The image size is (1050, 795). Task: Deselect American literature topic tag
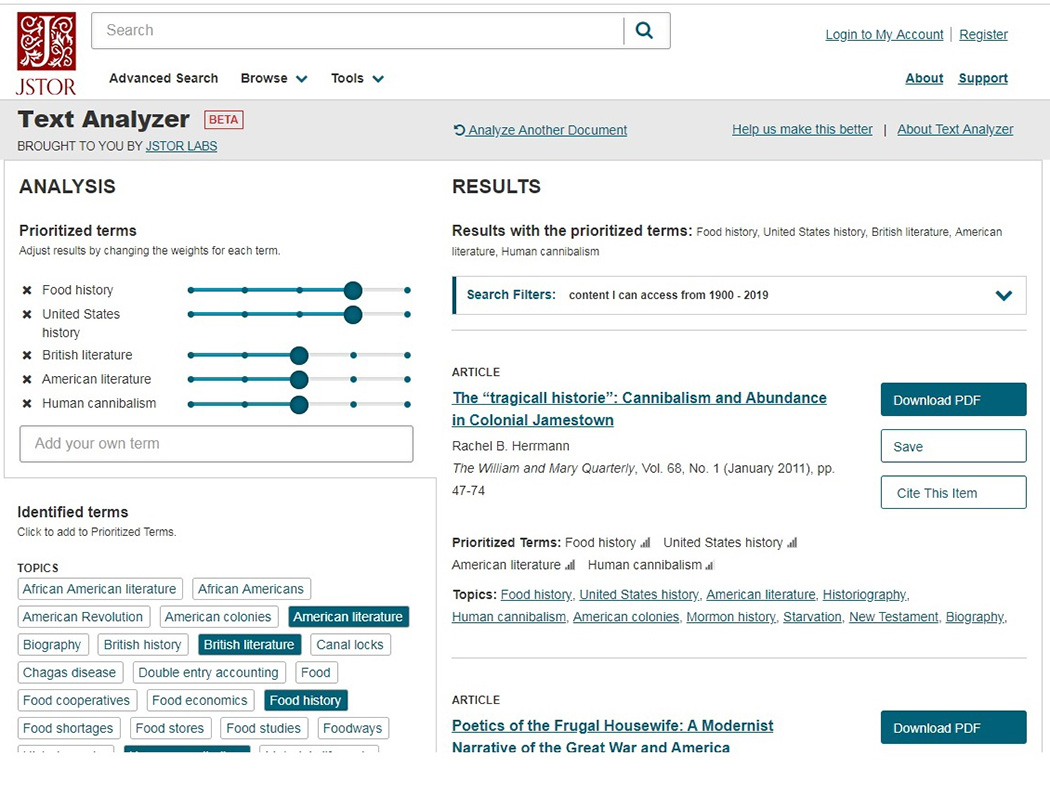[x=348, y=617]
